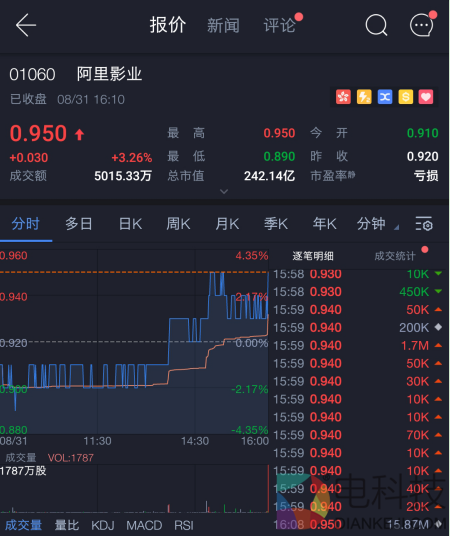Image resolution: width=450 pixels, height=536 pixels.
Task: Open 成交统计 trade statistics tab
Action: [x=395, y=256]
